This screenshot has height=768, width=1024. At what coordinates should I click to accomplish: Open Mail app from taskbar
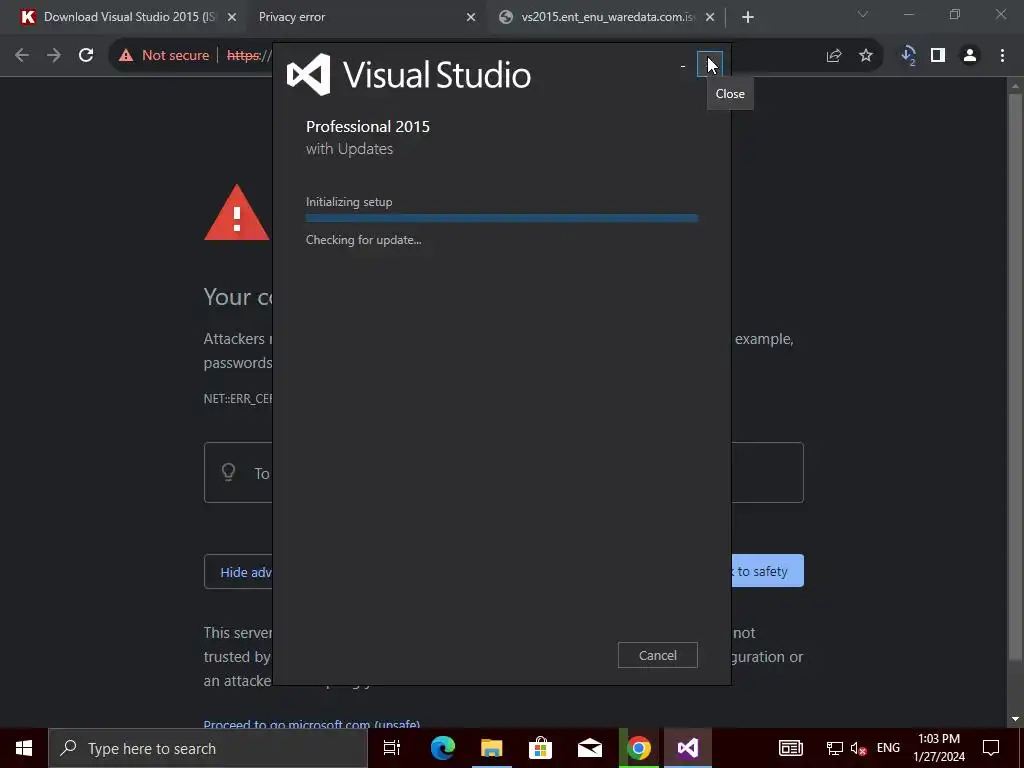point(590,748)
